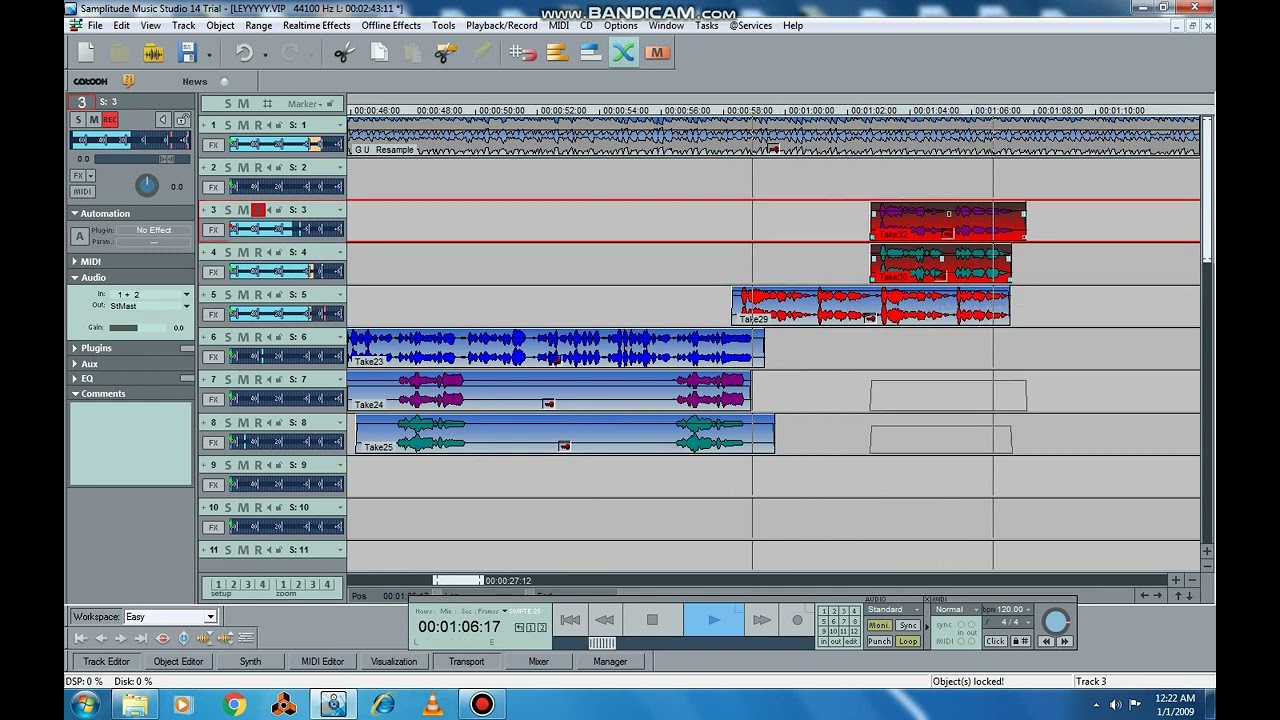
Task: Cut with the scissors icon in the toolbar
Action: coord(344,53)
